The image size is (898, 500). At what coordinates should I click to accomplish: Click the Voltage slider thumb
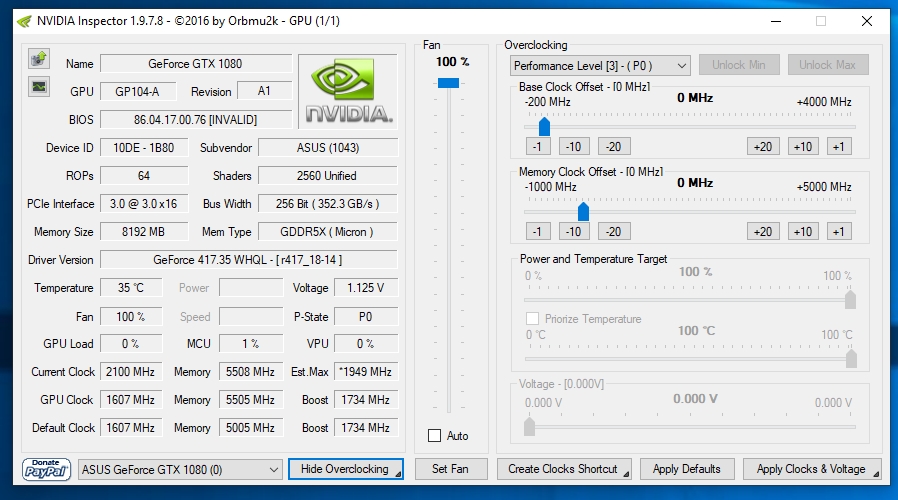[530, 426]
